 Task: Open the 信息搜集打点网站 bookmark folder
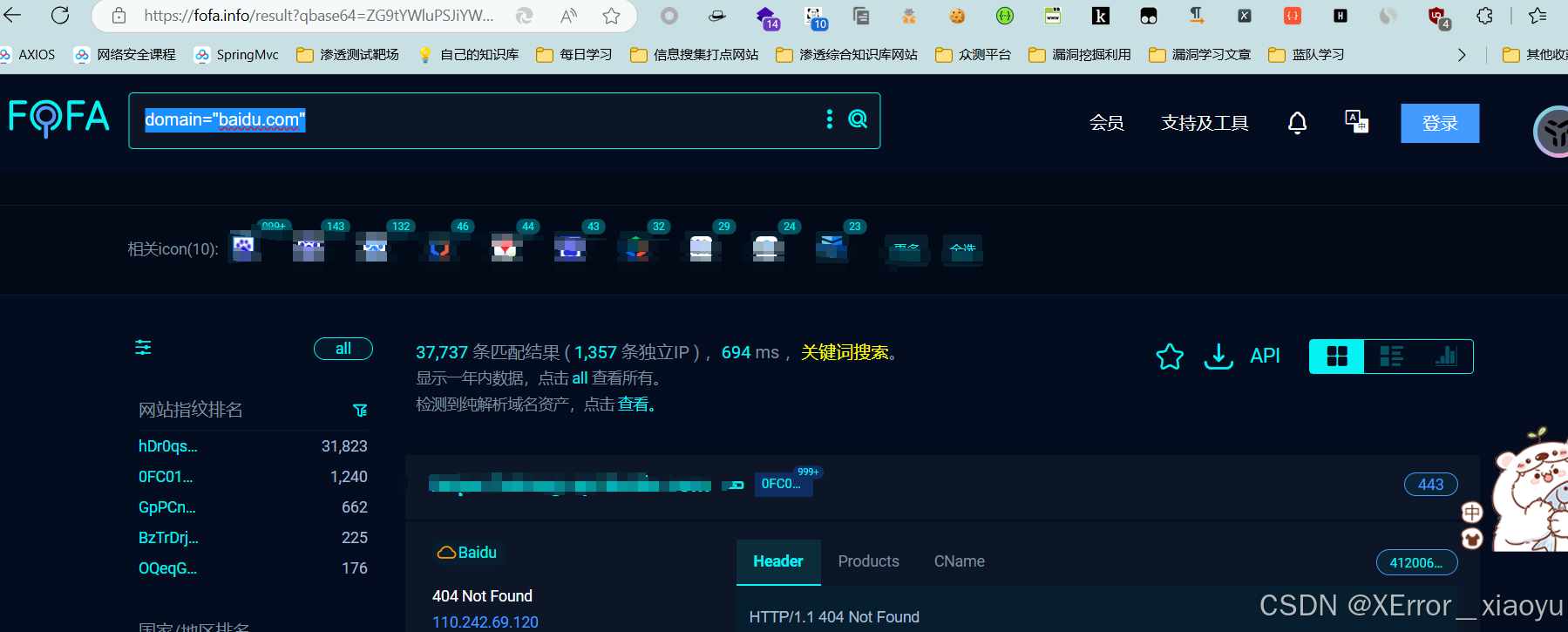coord(695,54)
